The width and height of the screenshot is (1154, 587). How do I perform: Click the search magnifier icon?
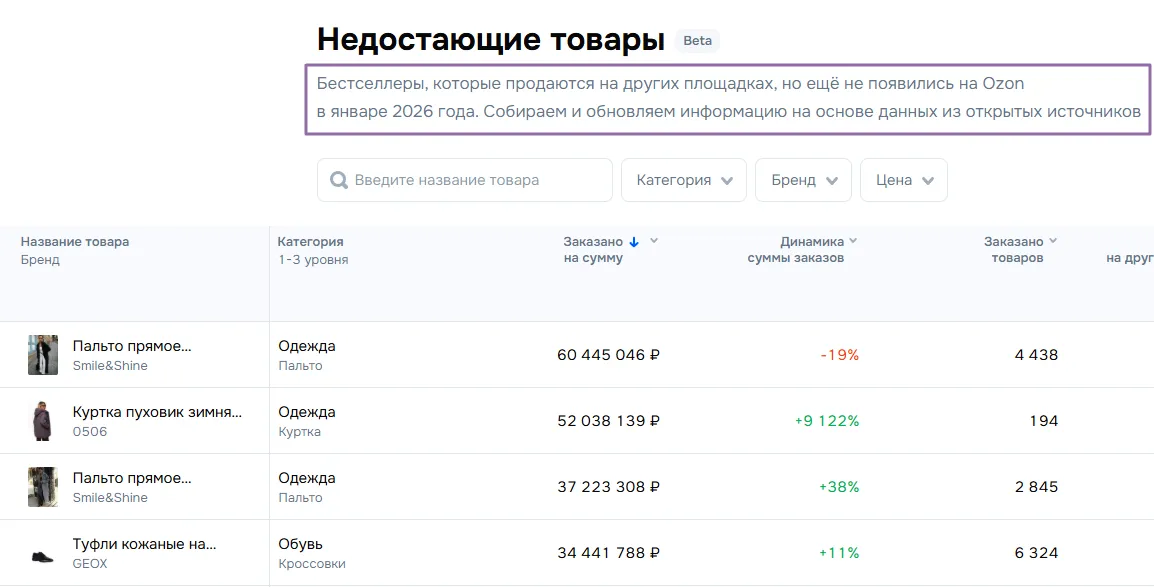click(339, 181)
